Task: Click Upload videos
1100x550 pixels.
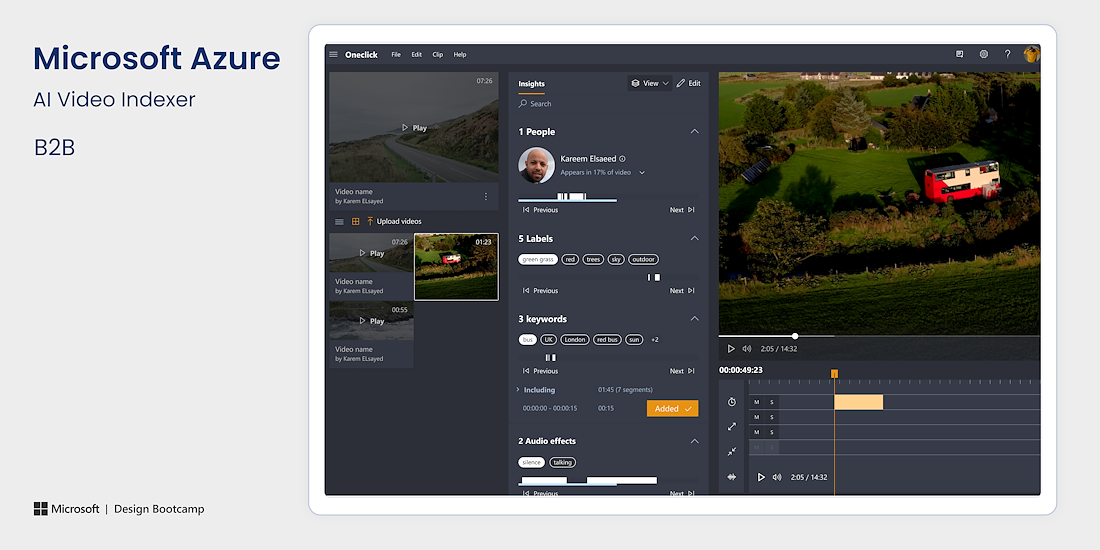Action: tap(398, 221)
